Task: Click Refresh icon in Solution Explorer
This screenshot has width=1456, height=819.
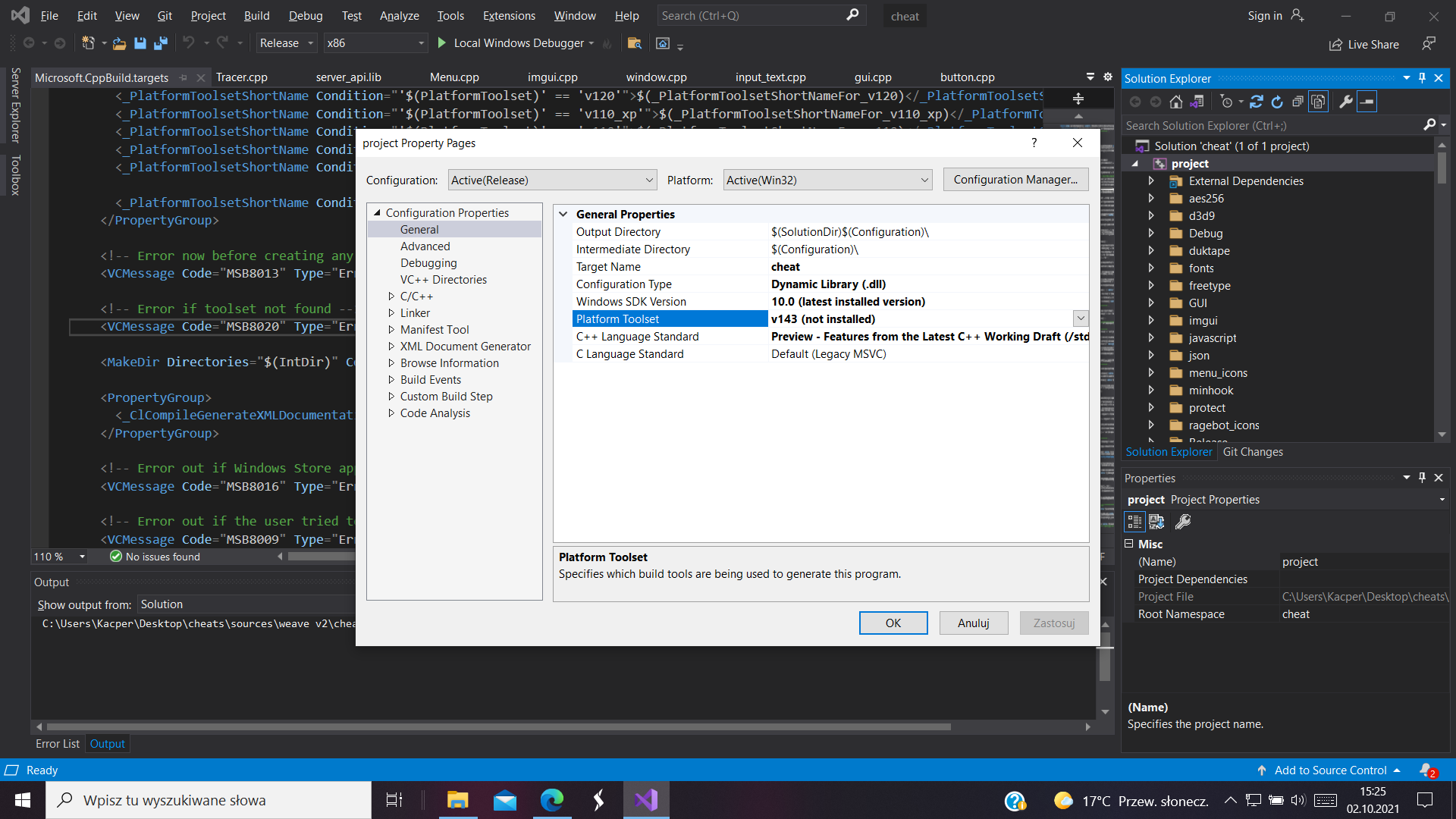Action: coord(1277,102)
